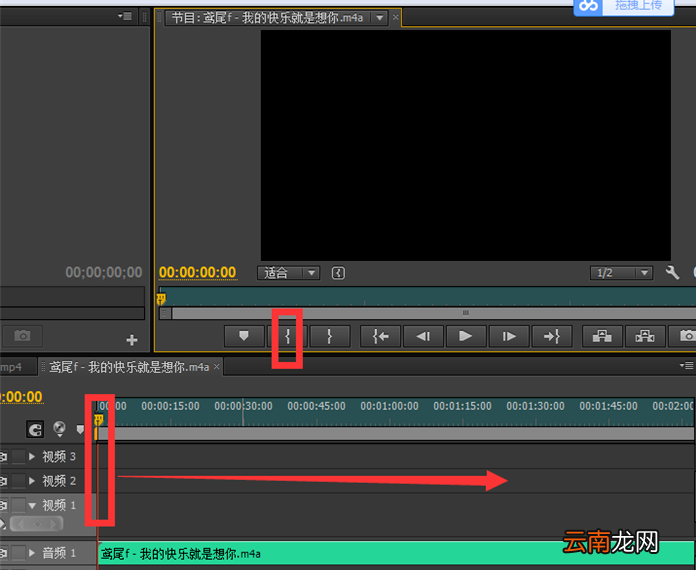This screenshot has height=570, width=696.
Task: Click the program monitor timecode 00:00:00:00
Action: click(198, 273)
